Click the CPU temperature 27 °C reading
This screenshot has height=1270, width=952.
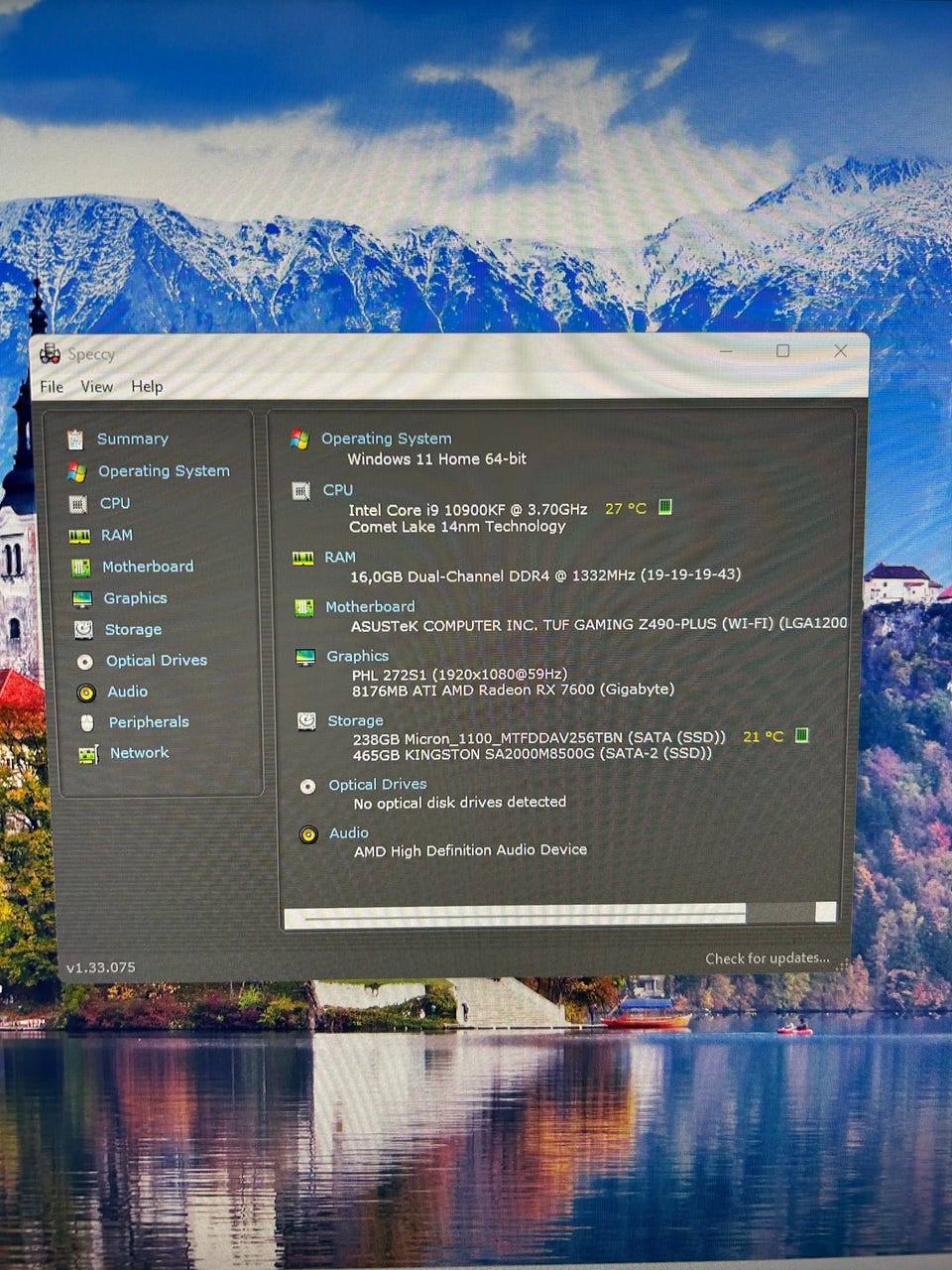pyautogui.click(x=625, y=509)
